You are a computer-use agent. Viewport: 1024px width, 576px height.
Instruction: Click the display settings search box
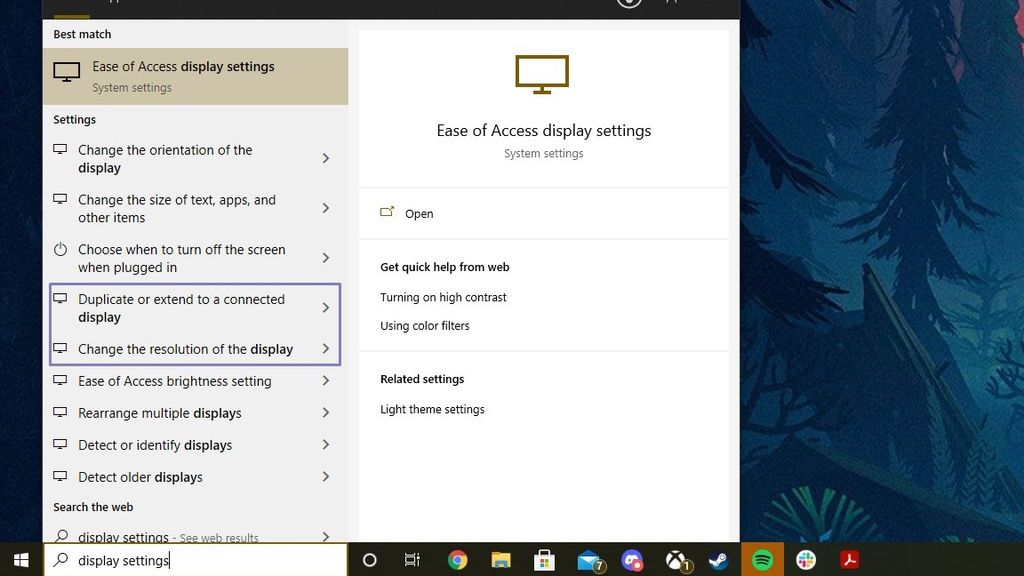click(195, 560)
